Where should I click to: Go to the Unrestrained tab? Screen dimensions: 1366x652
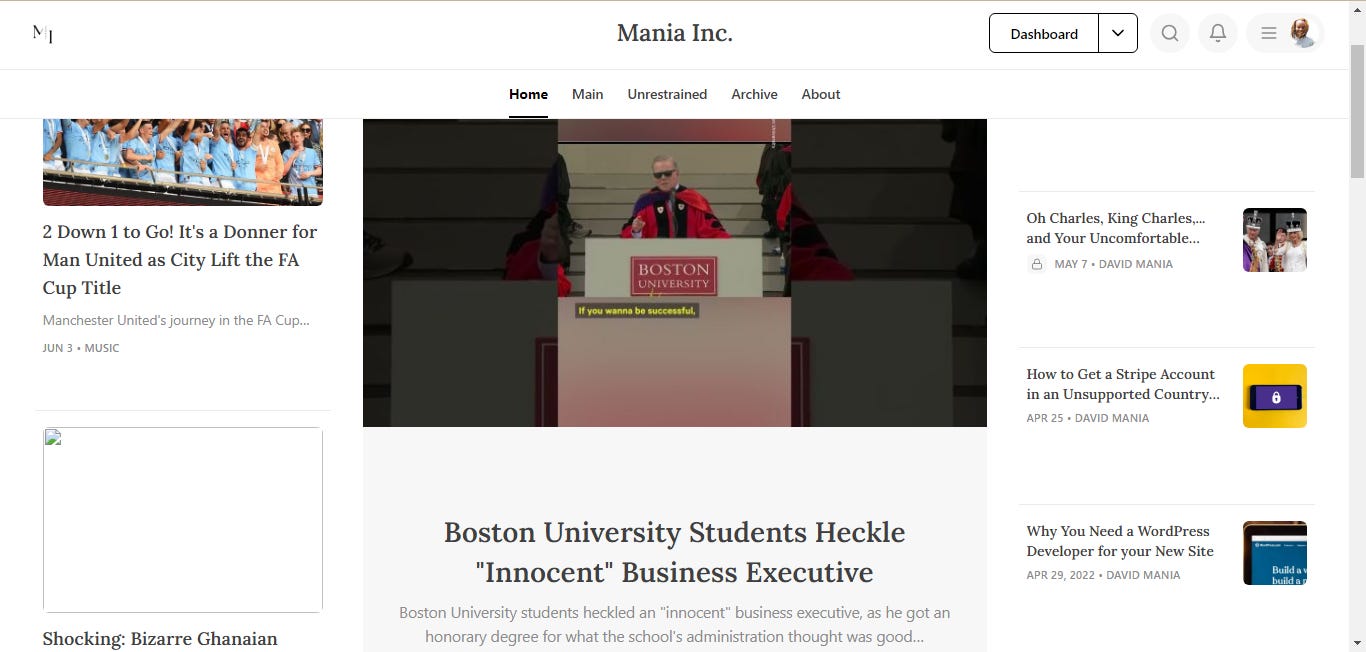pos(667,94)
